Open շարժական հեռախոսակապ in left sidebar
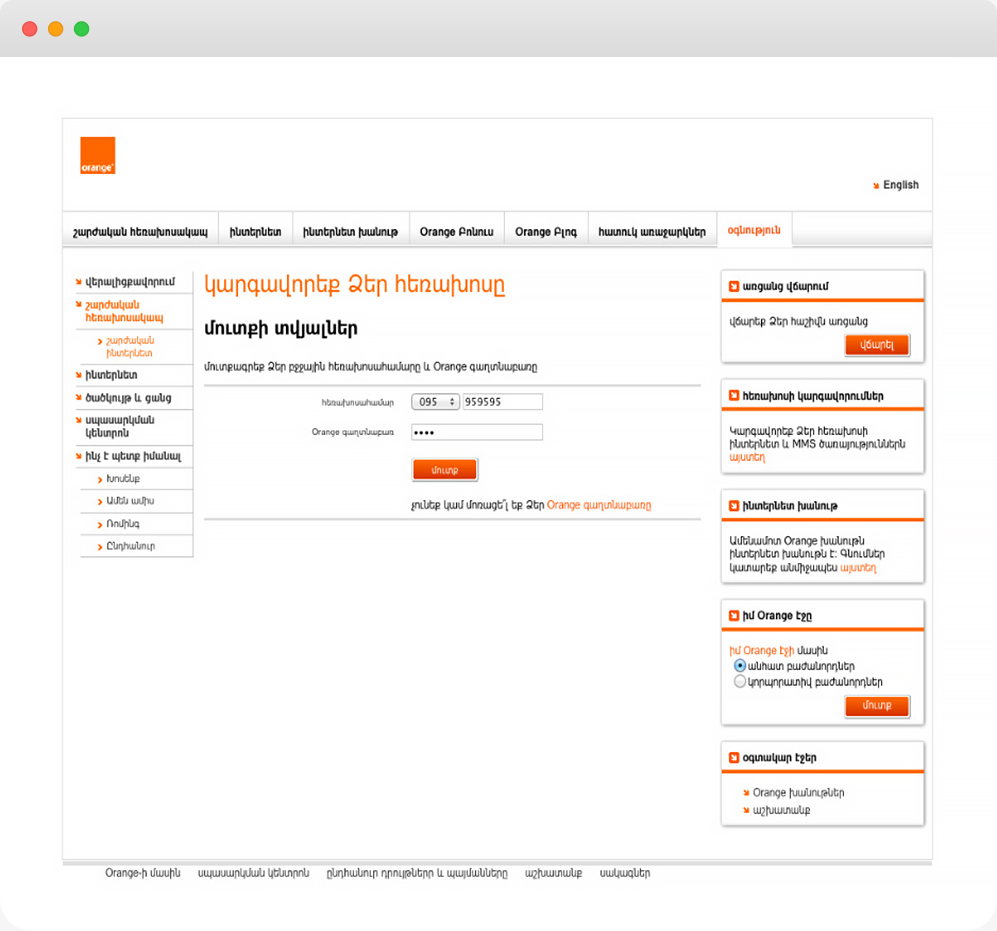This screenshot has height=931, width=997. [x=125, y=311]
